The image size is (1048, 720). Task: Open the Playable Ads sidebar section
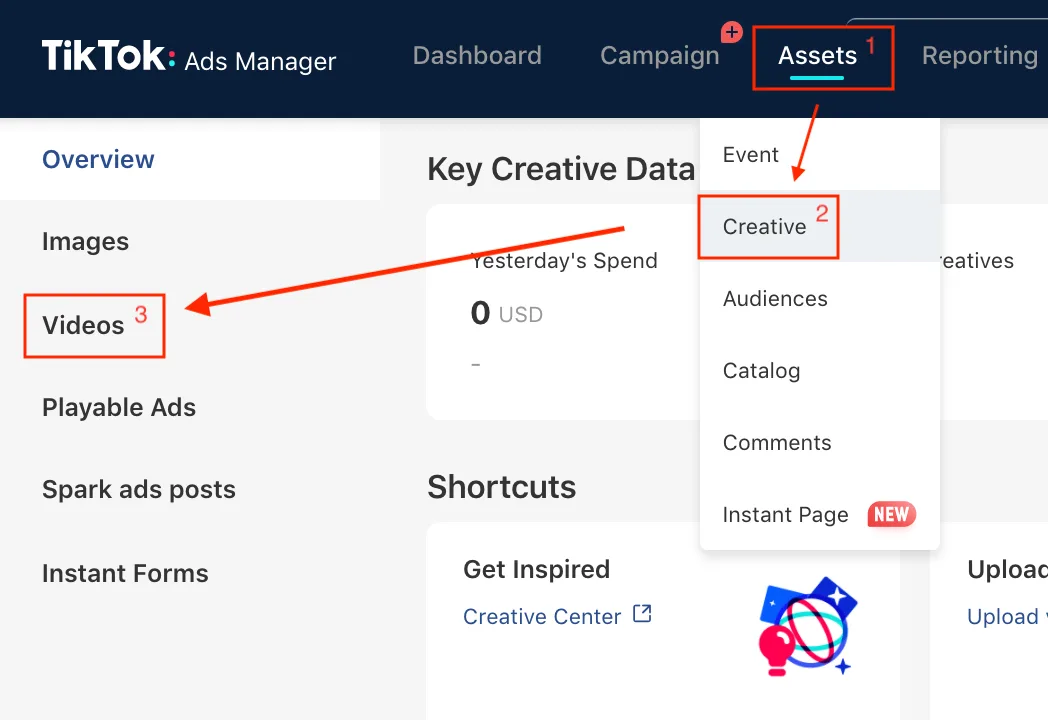point(119,407)
